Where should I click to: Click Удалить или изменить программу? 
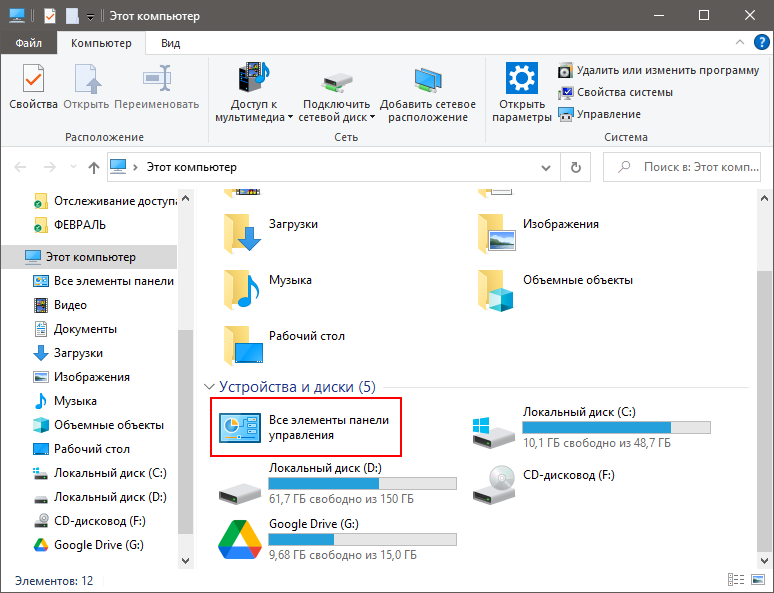point(658,71)
